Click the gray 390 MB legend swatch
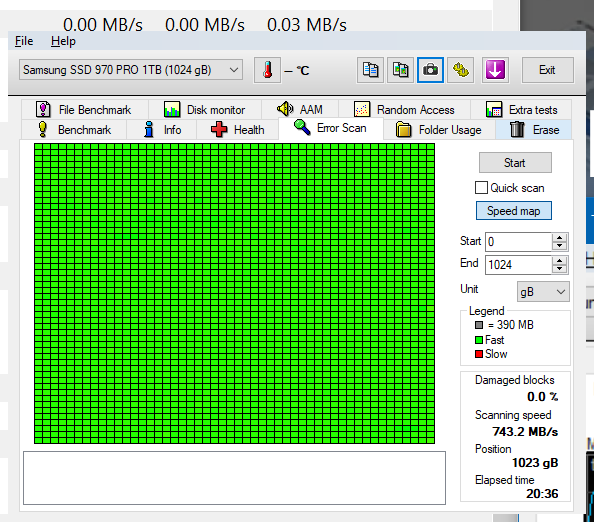Screen dimensions: 594x522 (x=479, y=325)
